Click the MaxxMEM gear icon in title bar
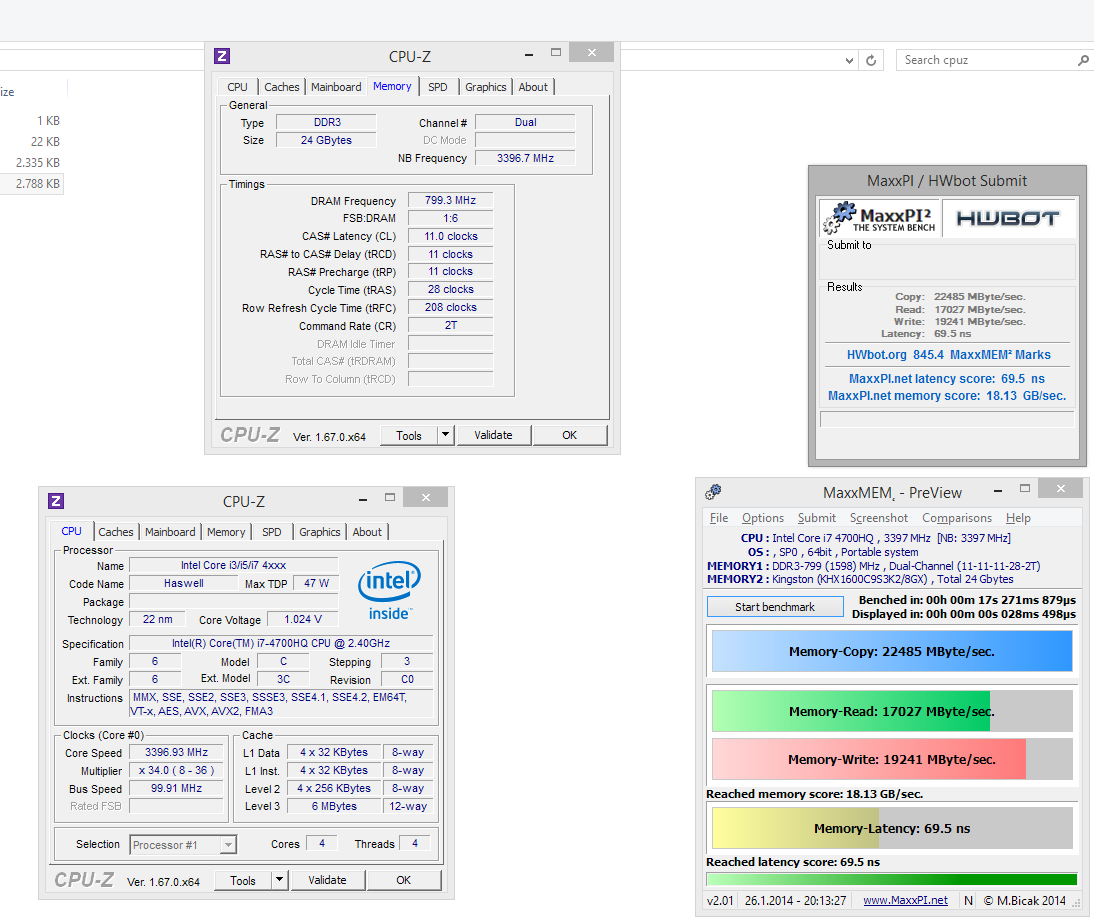 [713, 492]
